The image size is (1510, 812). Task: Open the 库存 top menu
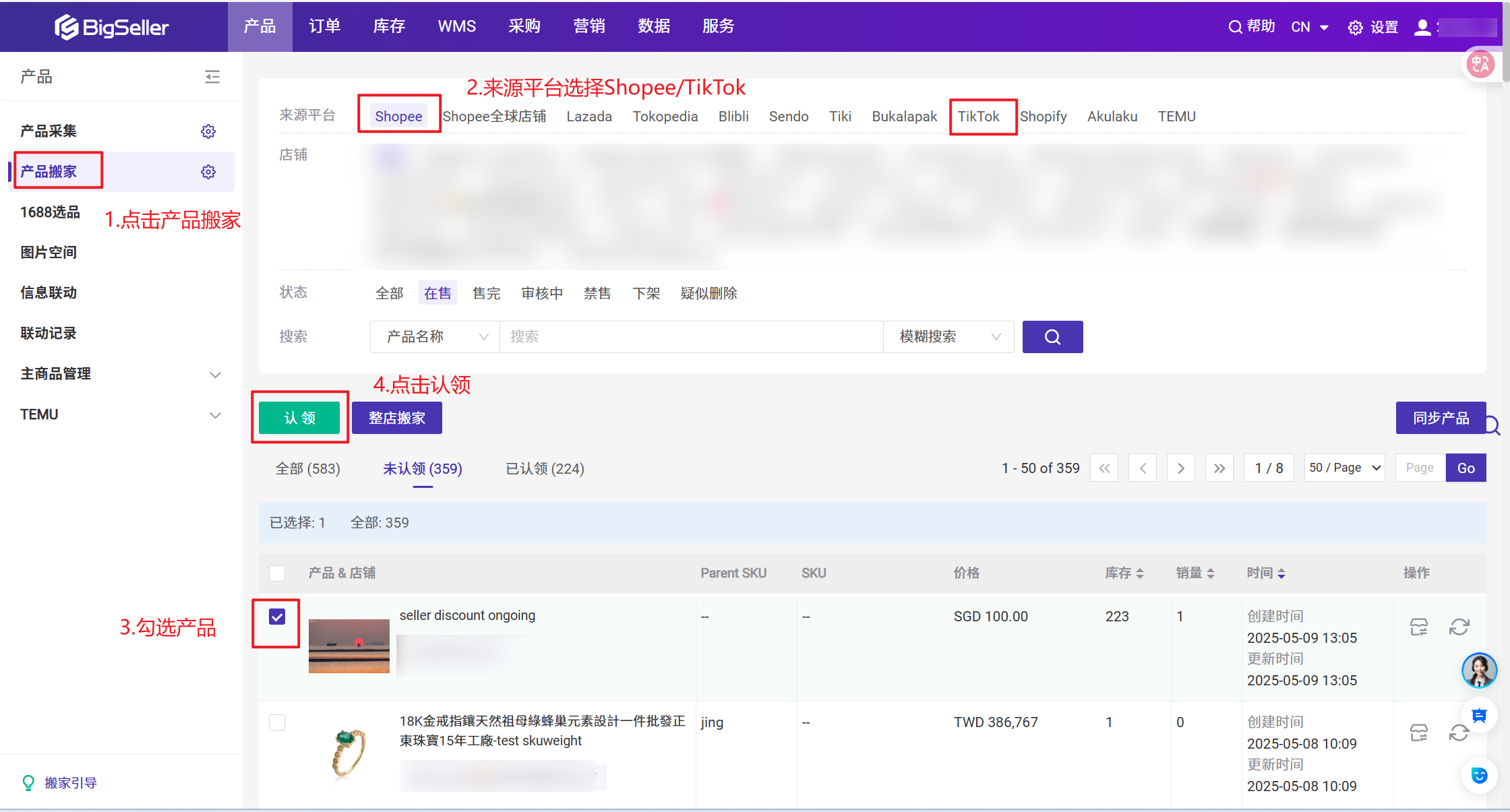tap(390, 26)
